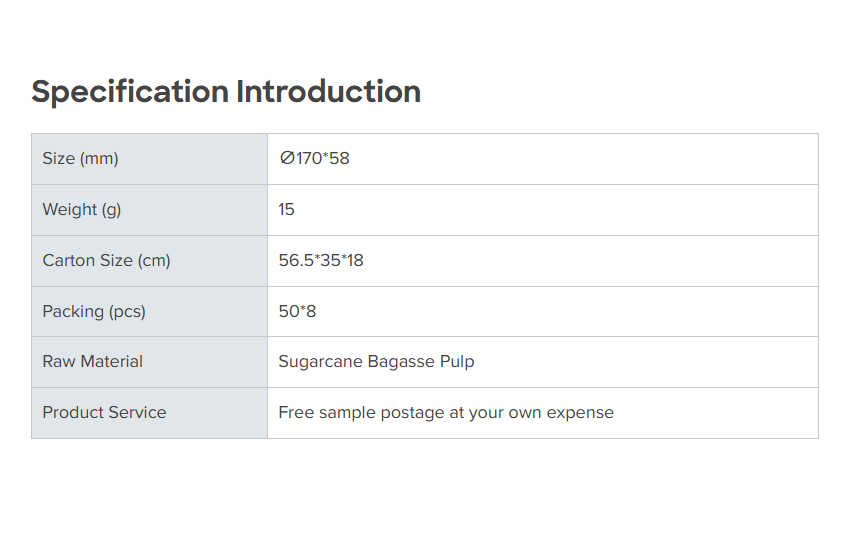
Task: Click the word Introduction in heading
Action: 328,92
